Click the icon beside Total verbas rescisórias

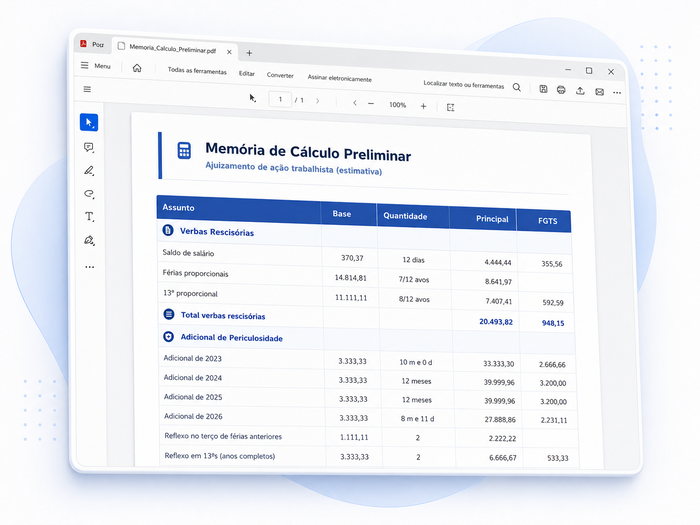click(169, 314)
